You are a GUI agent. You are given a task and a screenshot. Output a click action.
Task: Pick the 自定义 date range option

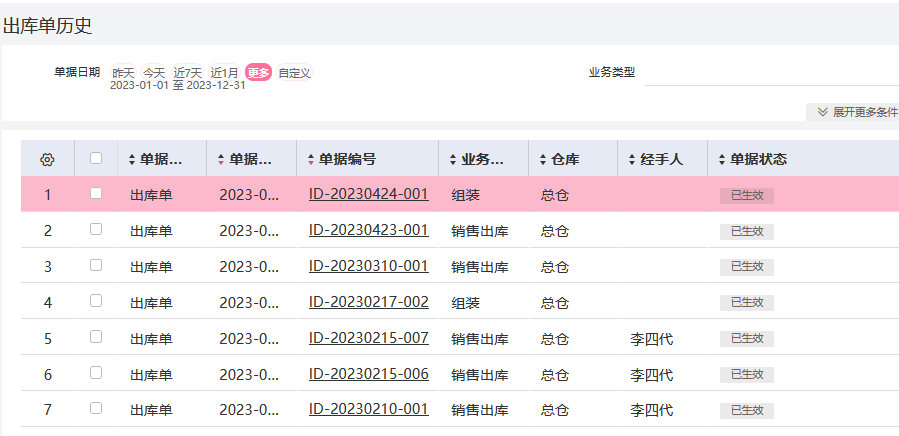coord(295,73)
